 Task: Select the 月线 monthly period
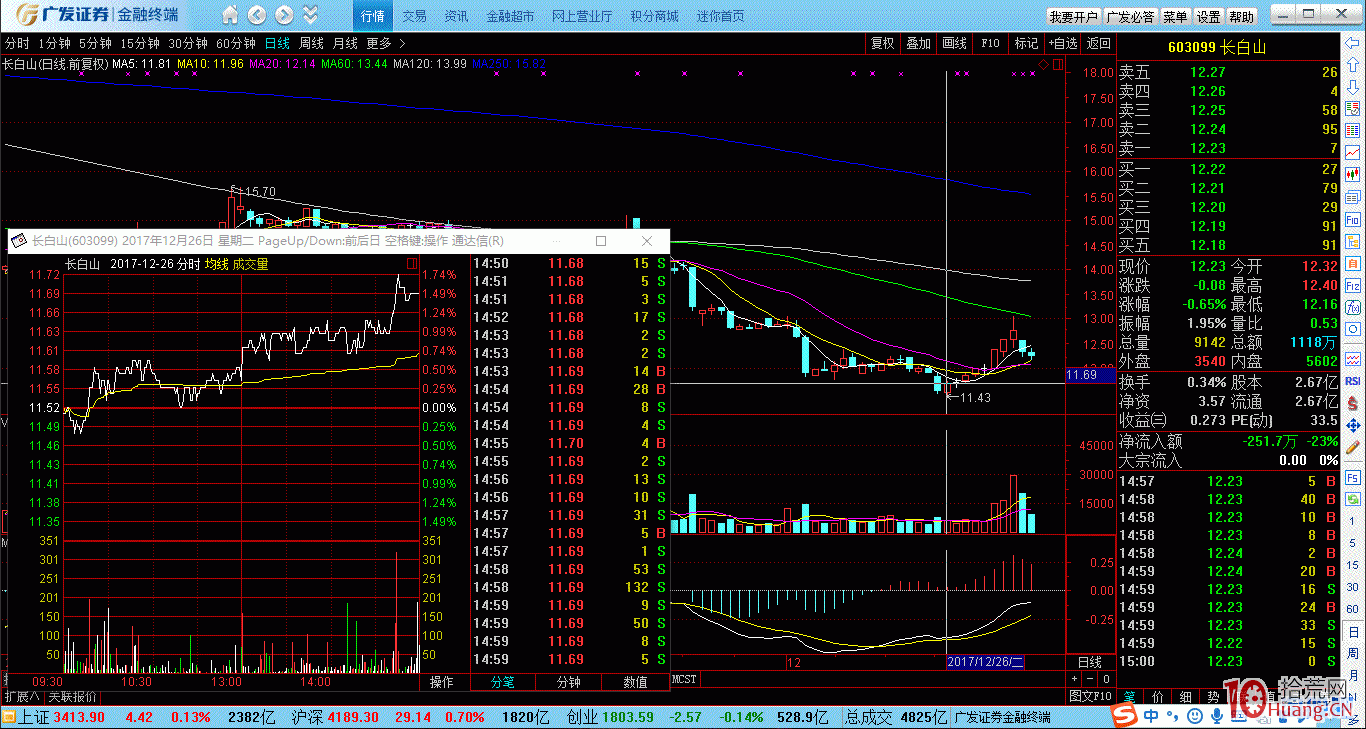click(345, 44)
